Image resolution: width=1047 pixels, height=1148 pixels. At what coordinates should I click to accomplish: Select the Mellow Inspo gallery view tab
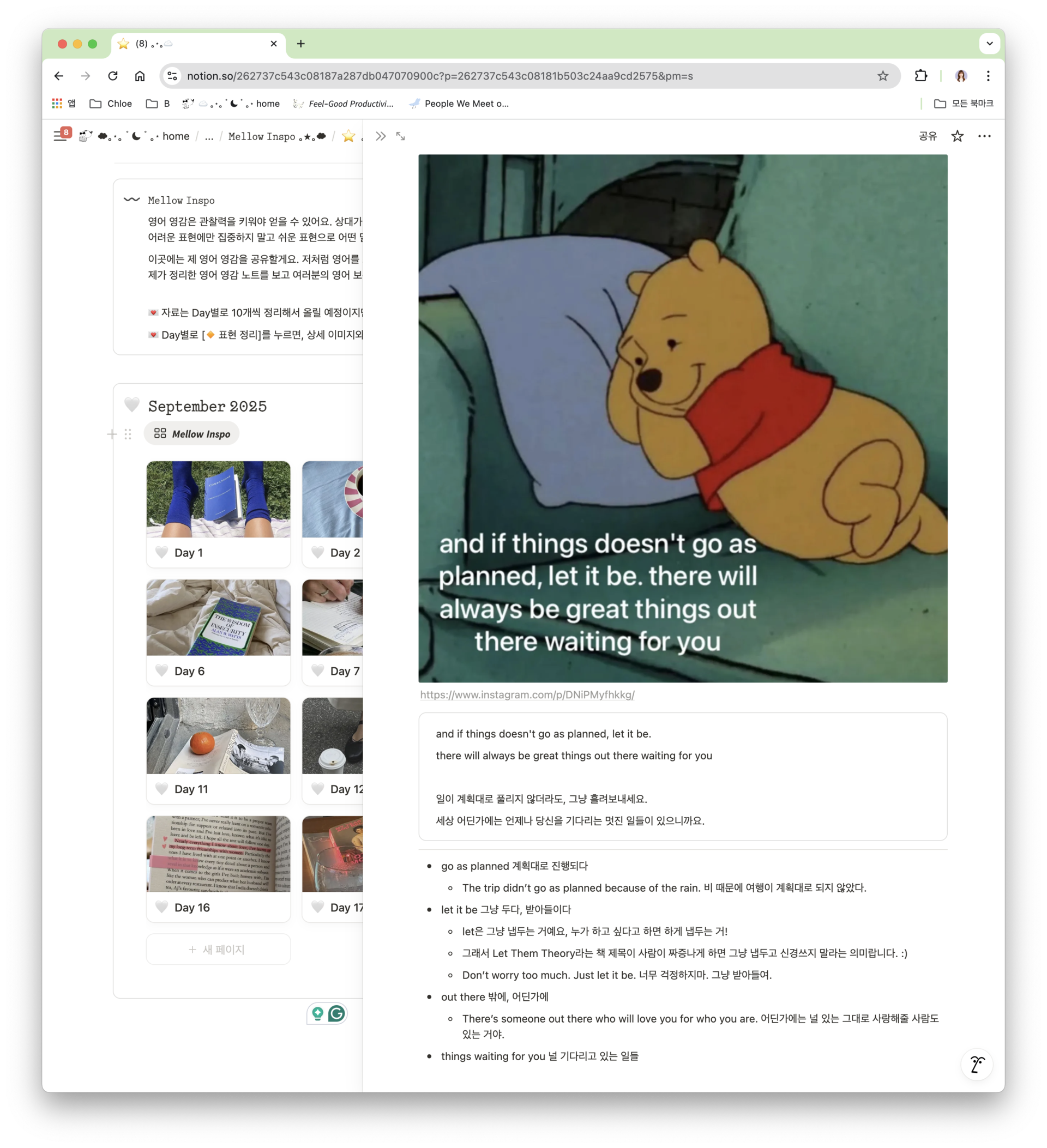192,434
